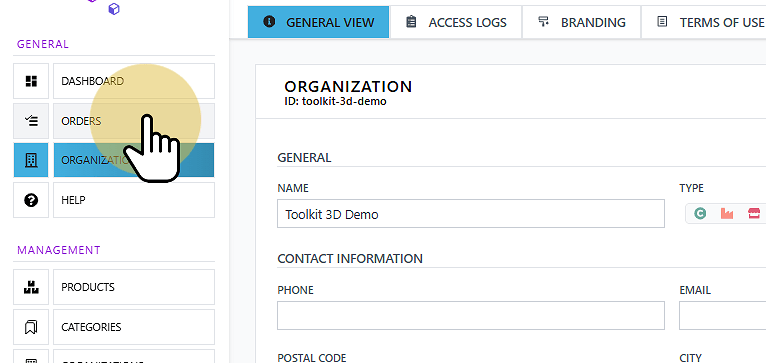766x363 pixels.
Task: Open the Terms of Use tab
Action: coord(704,22)
